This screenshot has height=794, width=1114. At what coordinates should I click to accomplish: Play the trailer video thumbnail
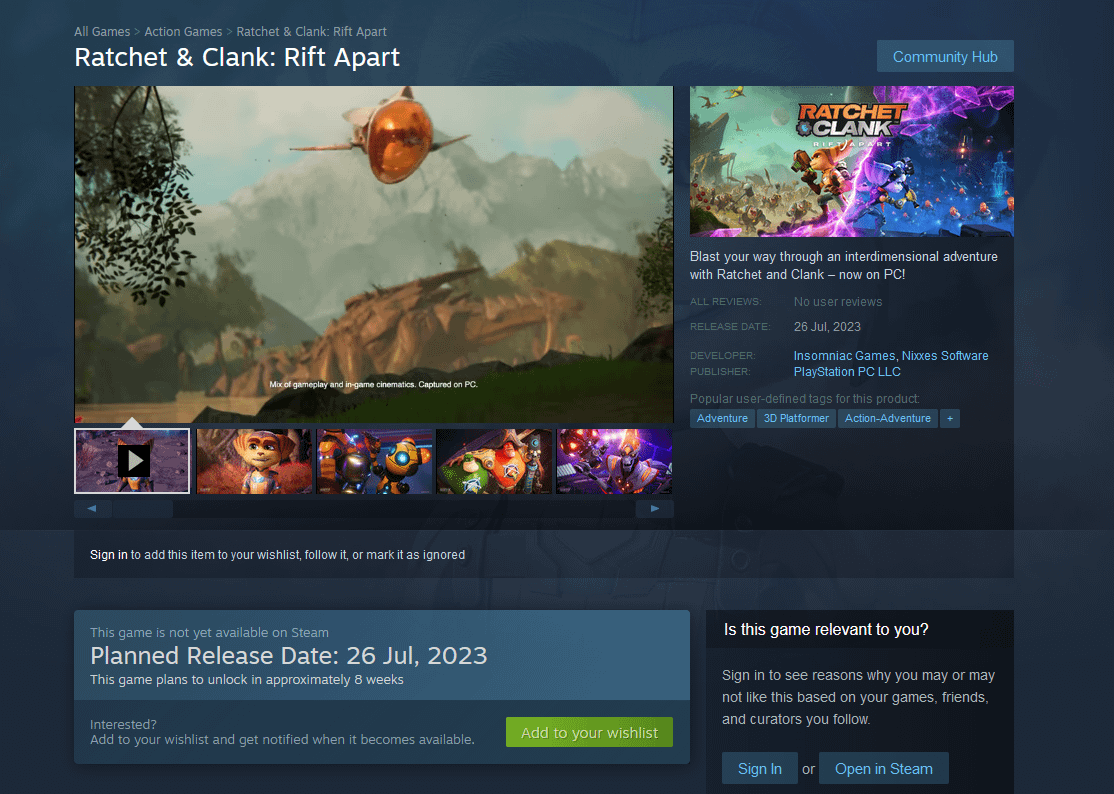coord(132,461)
